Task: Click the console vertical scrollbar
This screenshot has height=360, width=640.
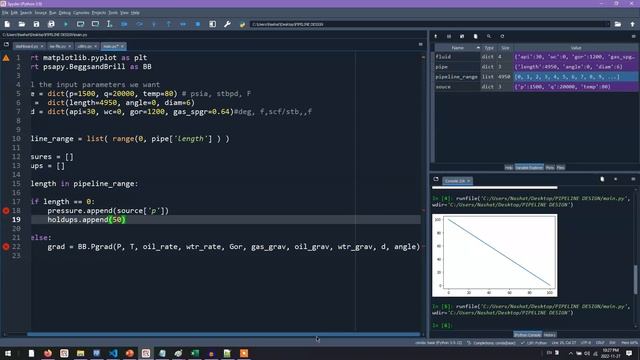Action: tap(635, 280)
